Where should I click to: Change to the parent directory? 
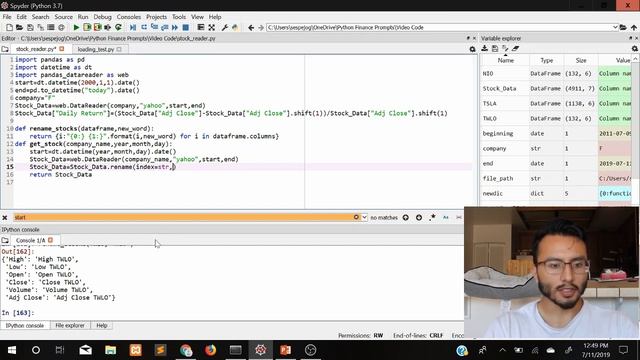coord(634,27)
